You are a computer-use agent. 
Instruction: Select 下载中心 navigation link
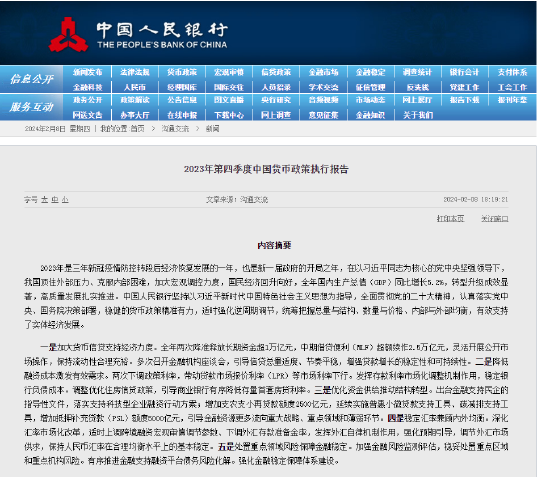pyautogui.click(x=229, y=115)
